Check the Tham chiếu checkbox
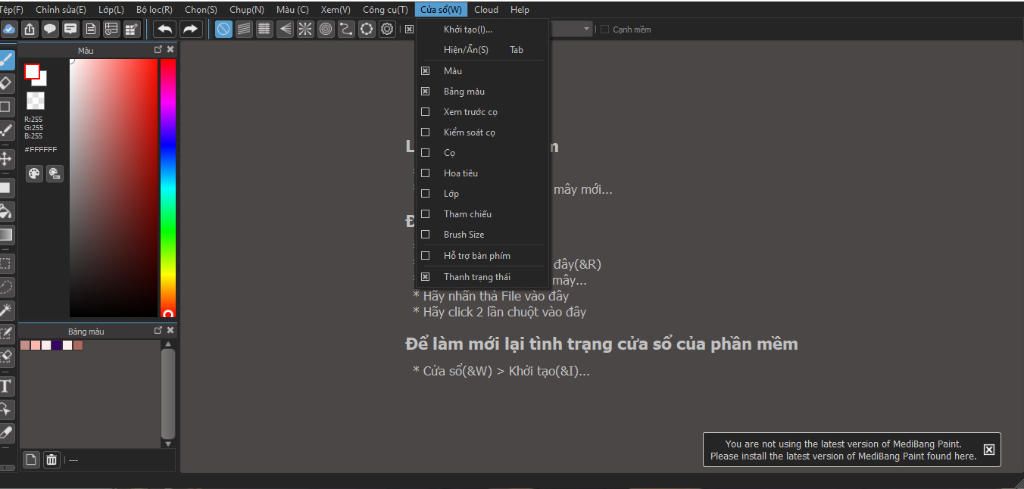Viewport: 1024px width, 489px height. point(425,213)
